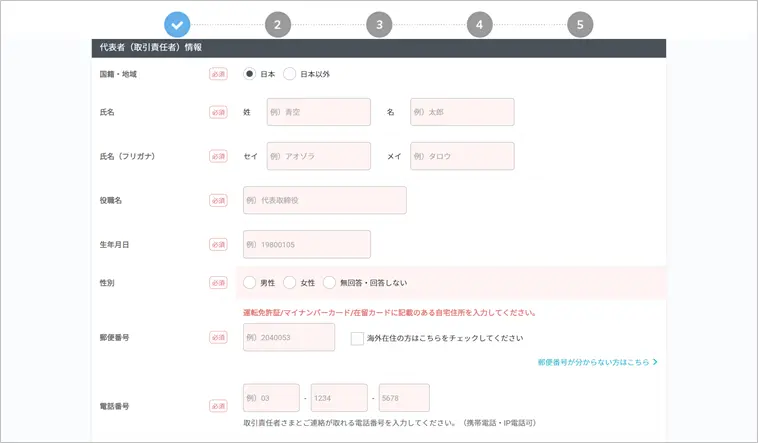Focus the 役職名 job title field
The image size is (758, 443).
pyautogui.click(x=325, y=200)
